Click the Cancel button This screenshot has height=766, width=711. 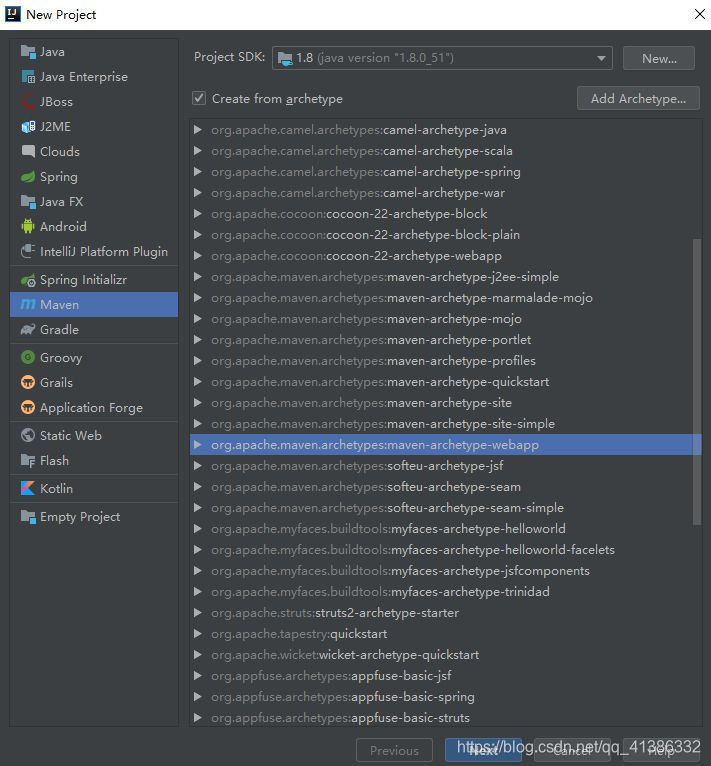click(x=572, y=750)
